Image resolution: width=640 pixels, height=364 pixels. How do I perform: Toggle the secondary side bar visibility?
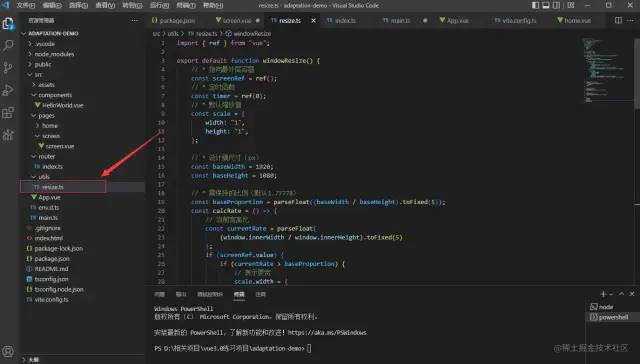click(x=556, y=5)
